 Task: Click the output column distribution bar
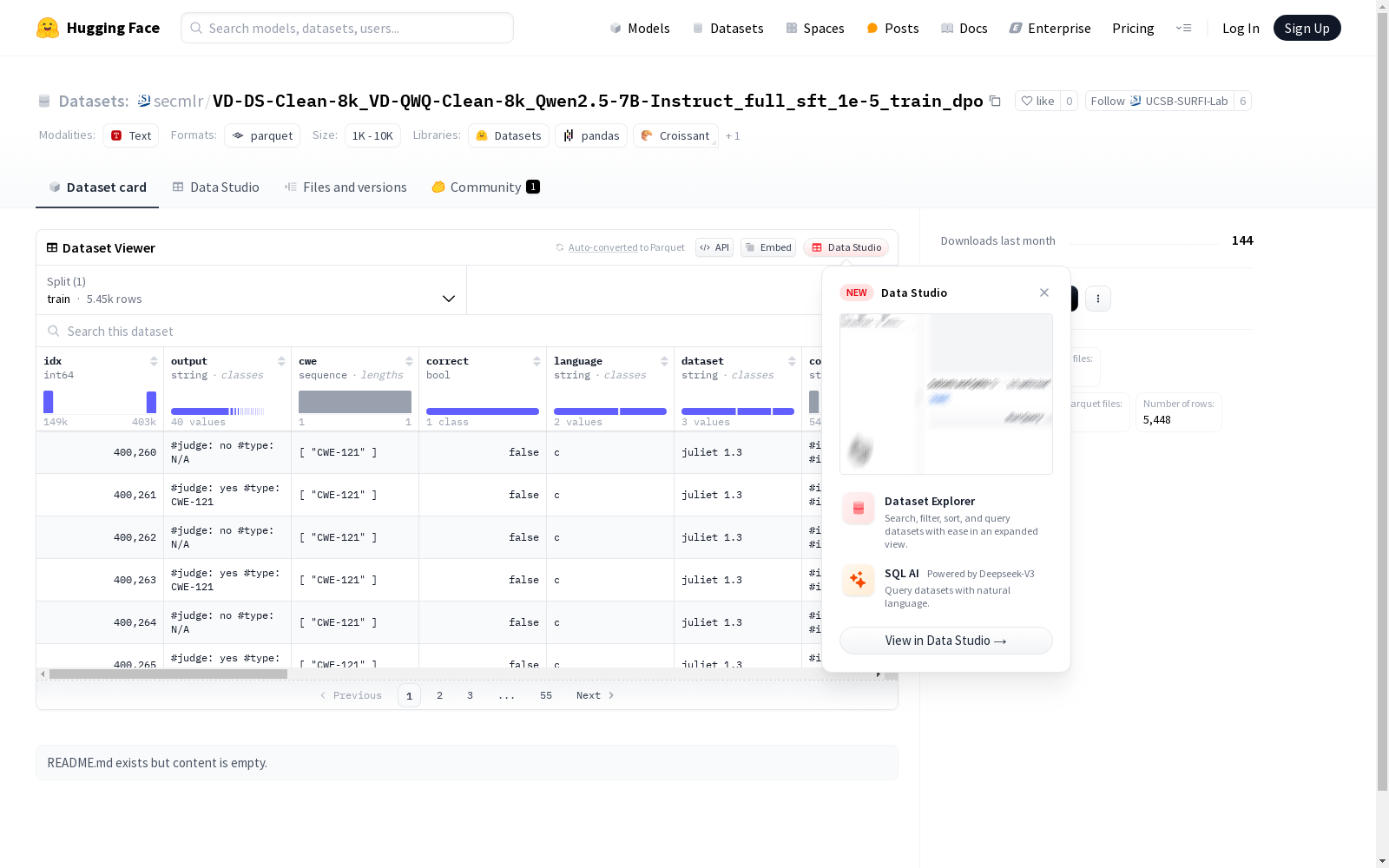click(x=218, y=411)
